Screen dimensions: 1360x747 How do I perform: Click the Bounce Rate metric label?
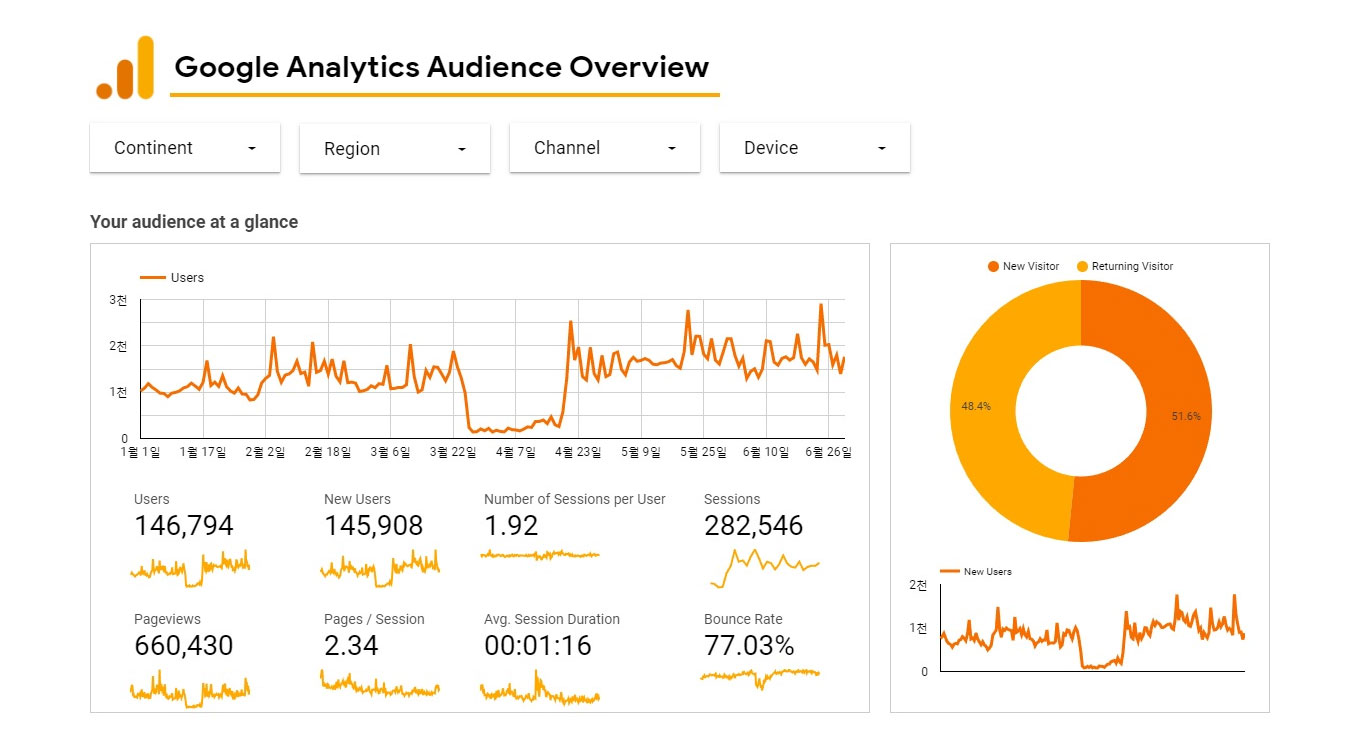click(x=743, y=619)
